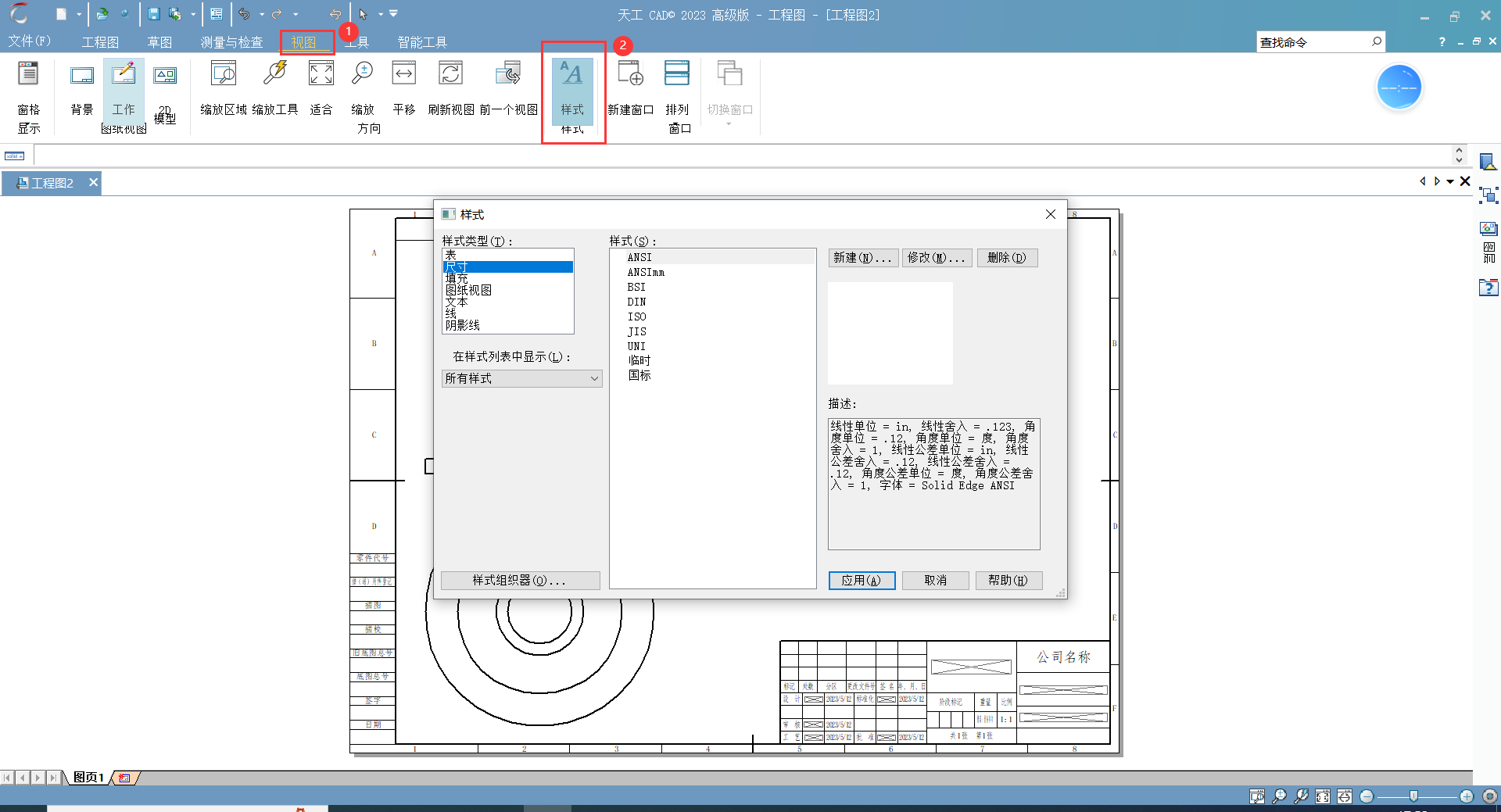Screen dimensions: 1501x812
Task: Open the 测量与检查 ribbon tab
Action: 231,42
